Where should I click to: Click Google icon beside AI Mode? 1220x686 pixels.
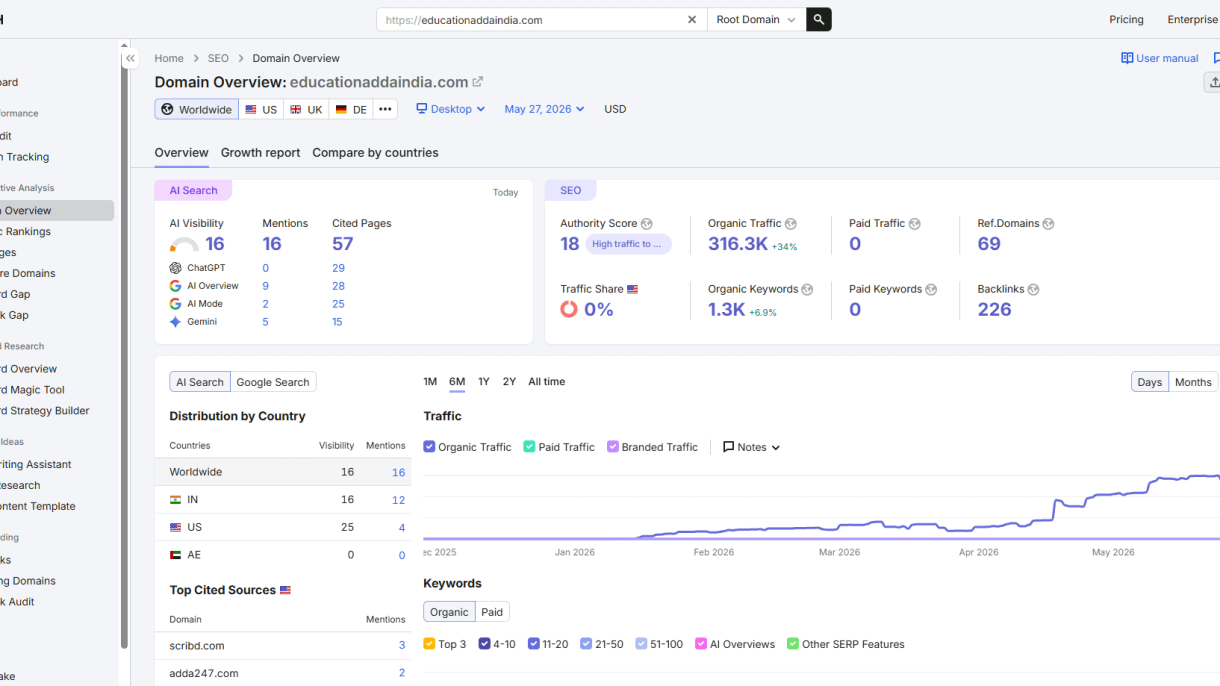tap(175, 304)
